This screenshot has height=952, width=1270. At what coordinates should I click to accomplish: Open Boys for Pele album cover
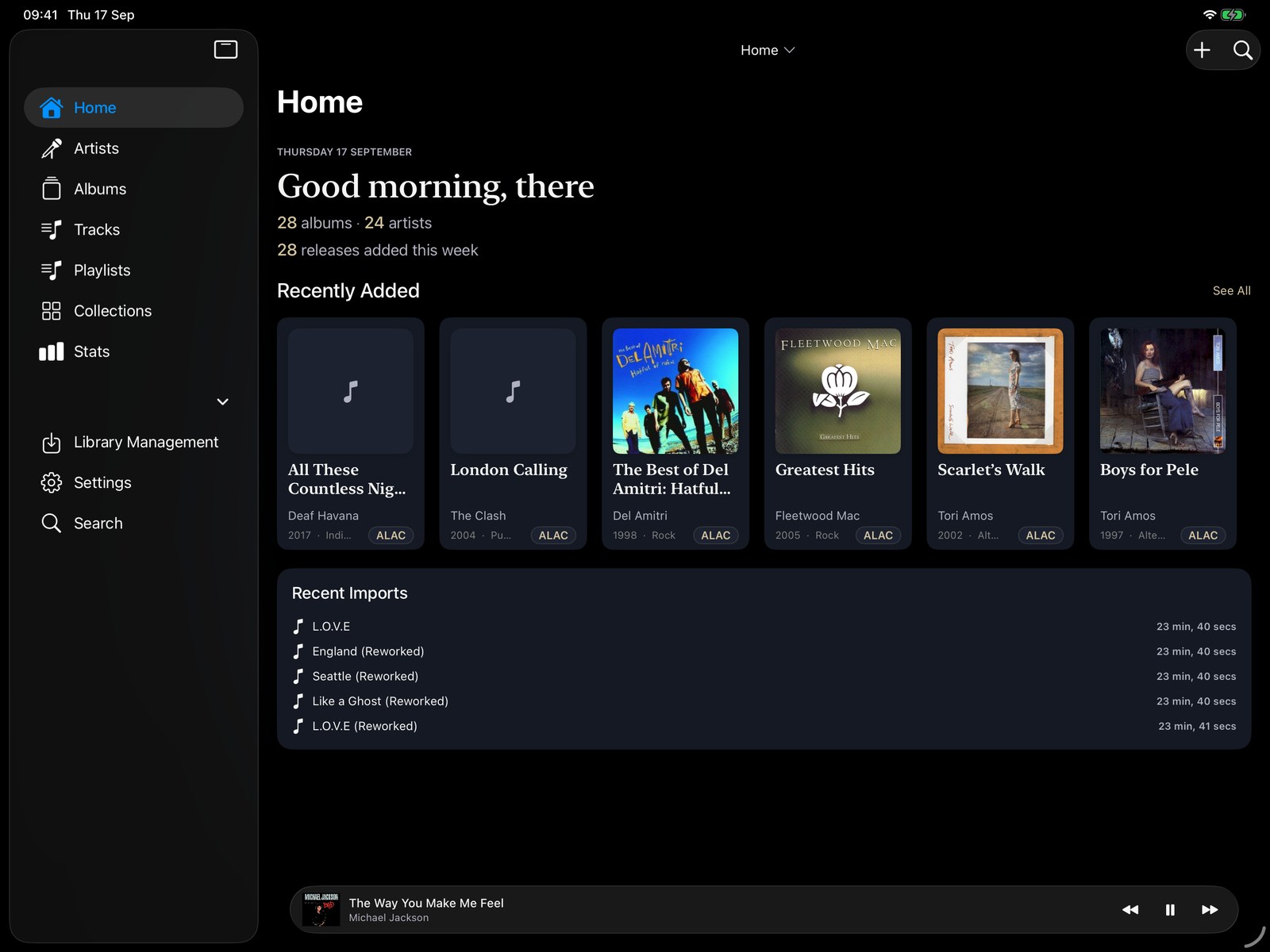coord(1163,391)
